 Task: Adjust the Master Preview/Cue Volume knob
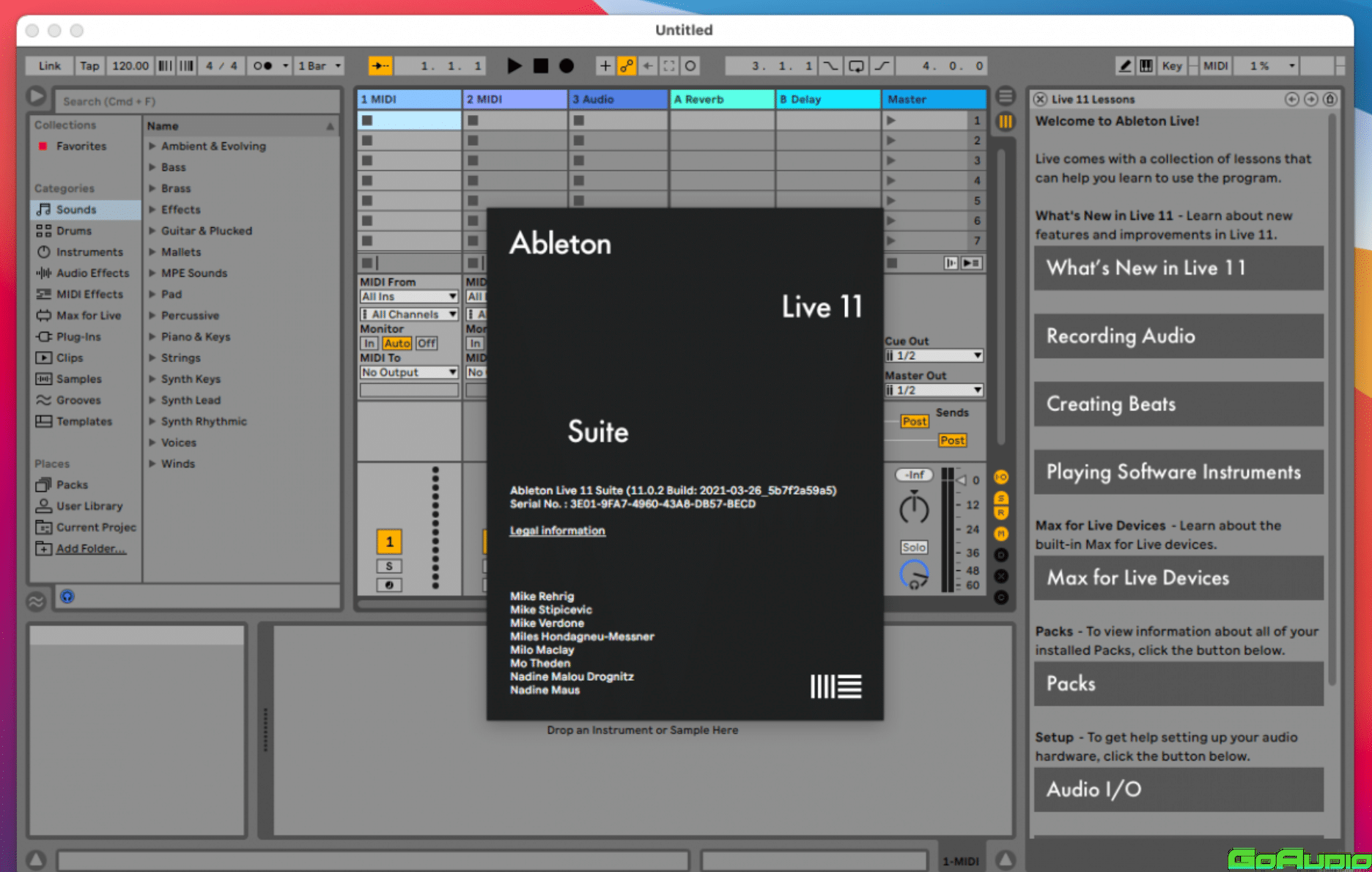point(914,575)
